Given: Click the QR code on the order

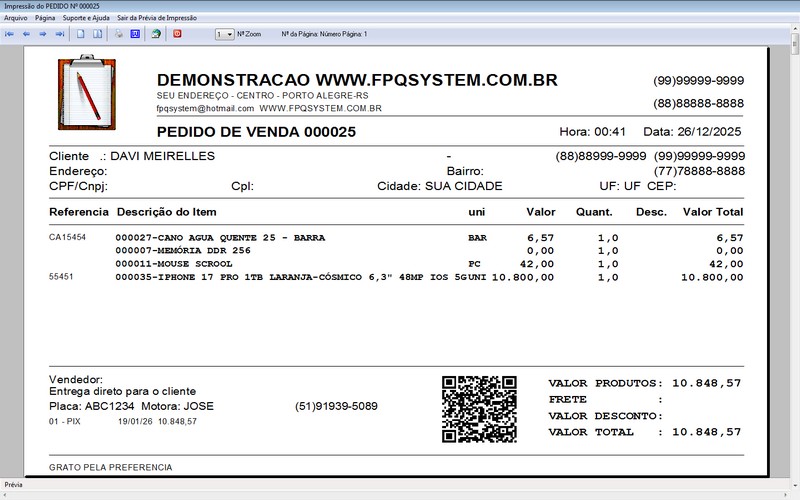Looking at the screenshot, I should point(479,409).
